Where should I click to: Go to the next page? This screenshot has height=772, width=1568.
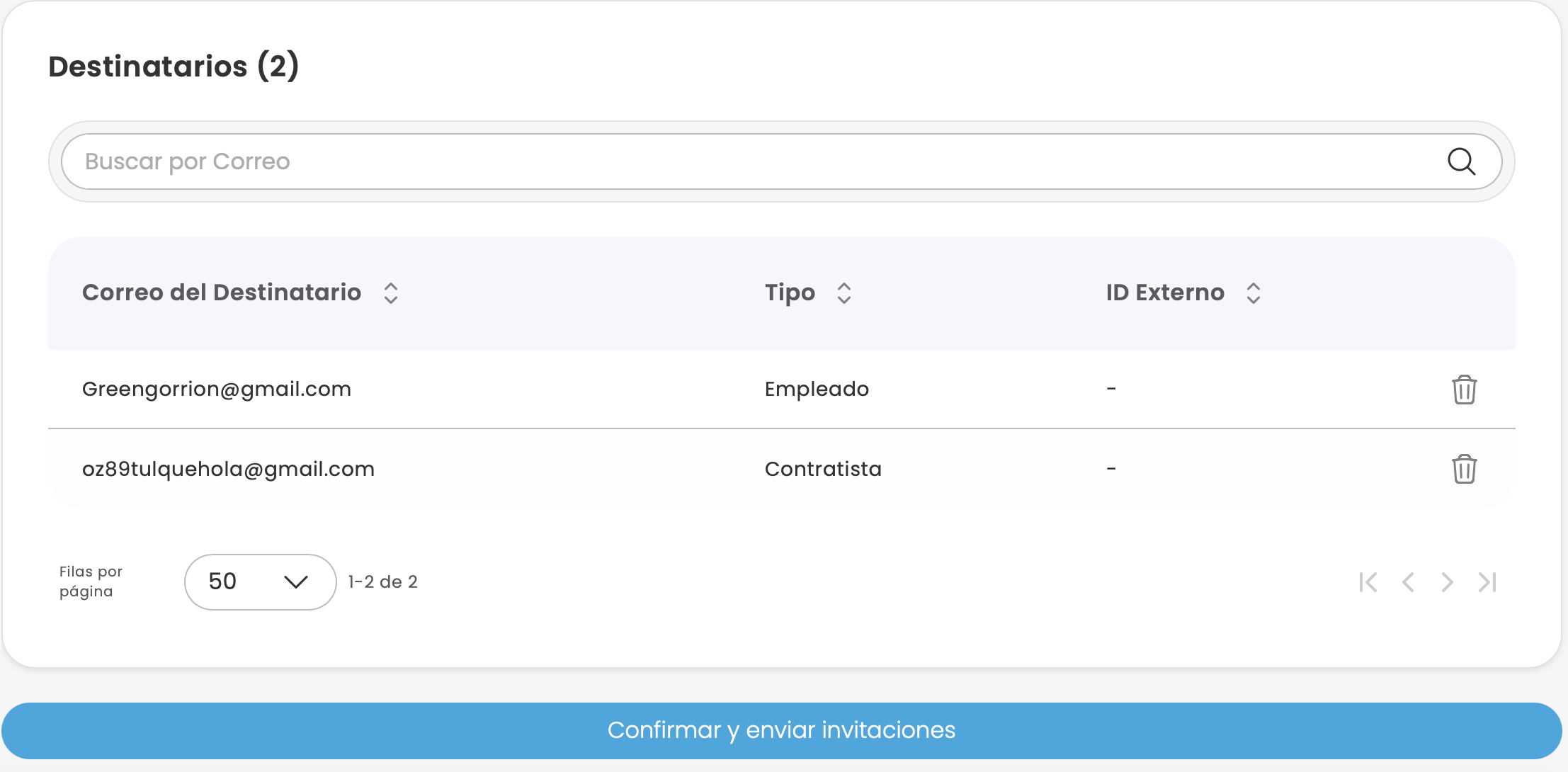pos(1447,582)
